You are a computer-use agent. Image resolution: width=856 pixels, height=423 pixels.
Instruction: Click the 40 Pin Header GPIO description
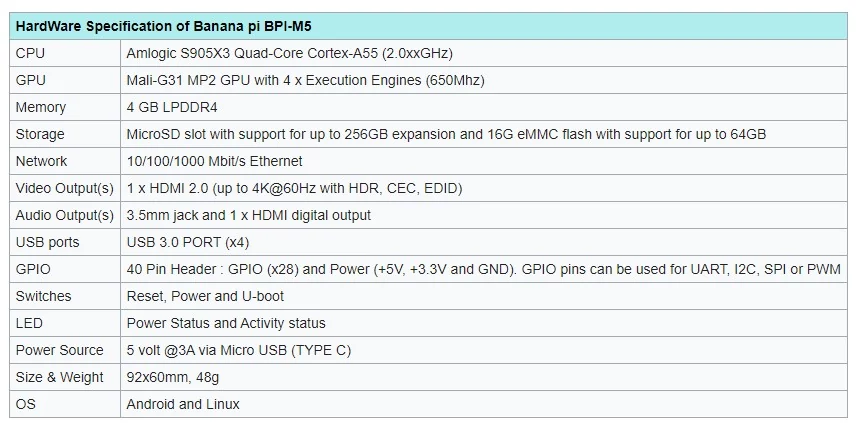click(x=484, y=270)
